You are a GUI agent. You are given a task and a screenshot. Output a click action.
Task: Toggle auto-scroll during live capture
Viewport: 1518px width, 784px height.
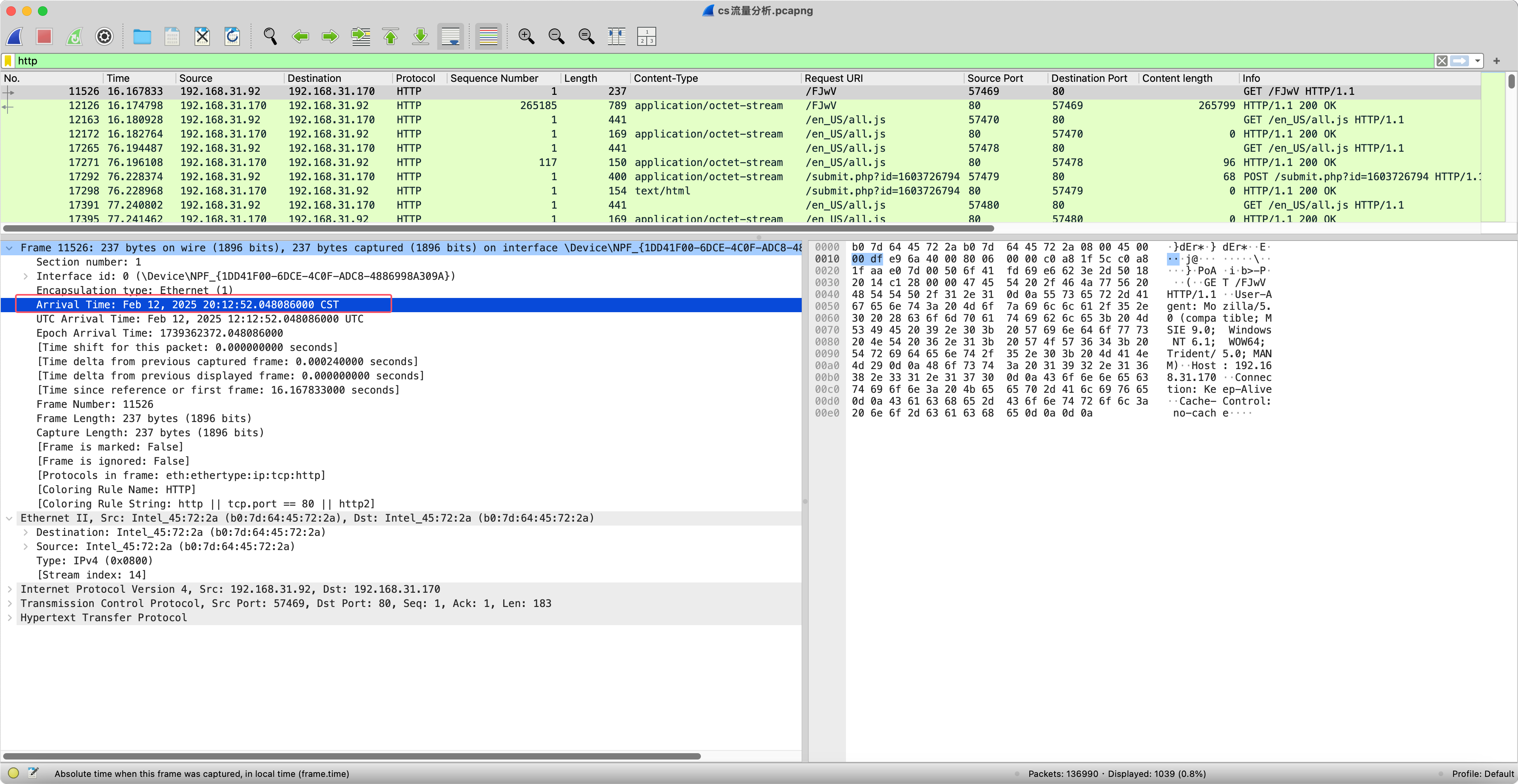point(451,36)
